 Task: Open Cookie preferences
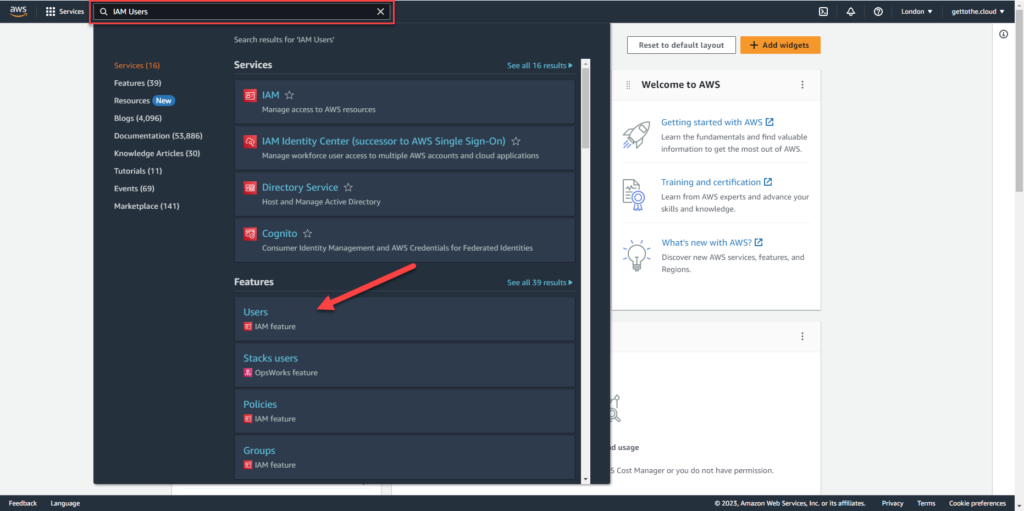[x=978, y=503]
